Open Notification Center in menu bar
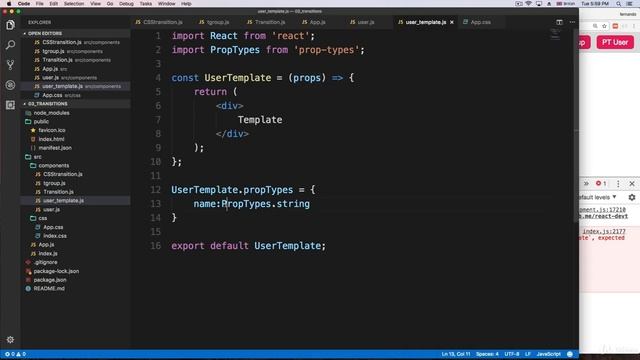 click(x=630, y=3)
